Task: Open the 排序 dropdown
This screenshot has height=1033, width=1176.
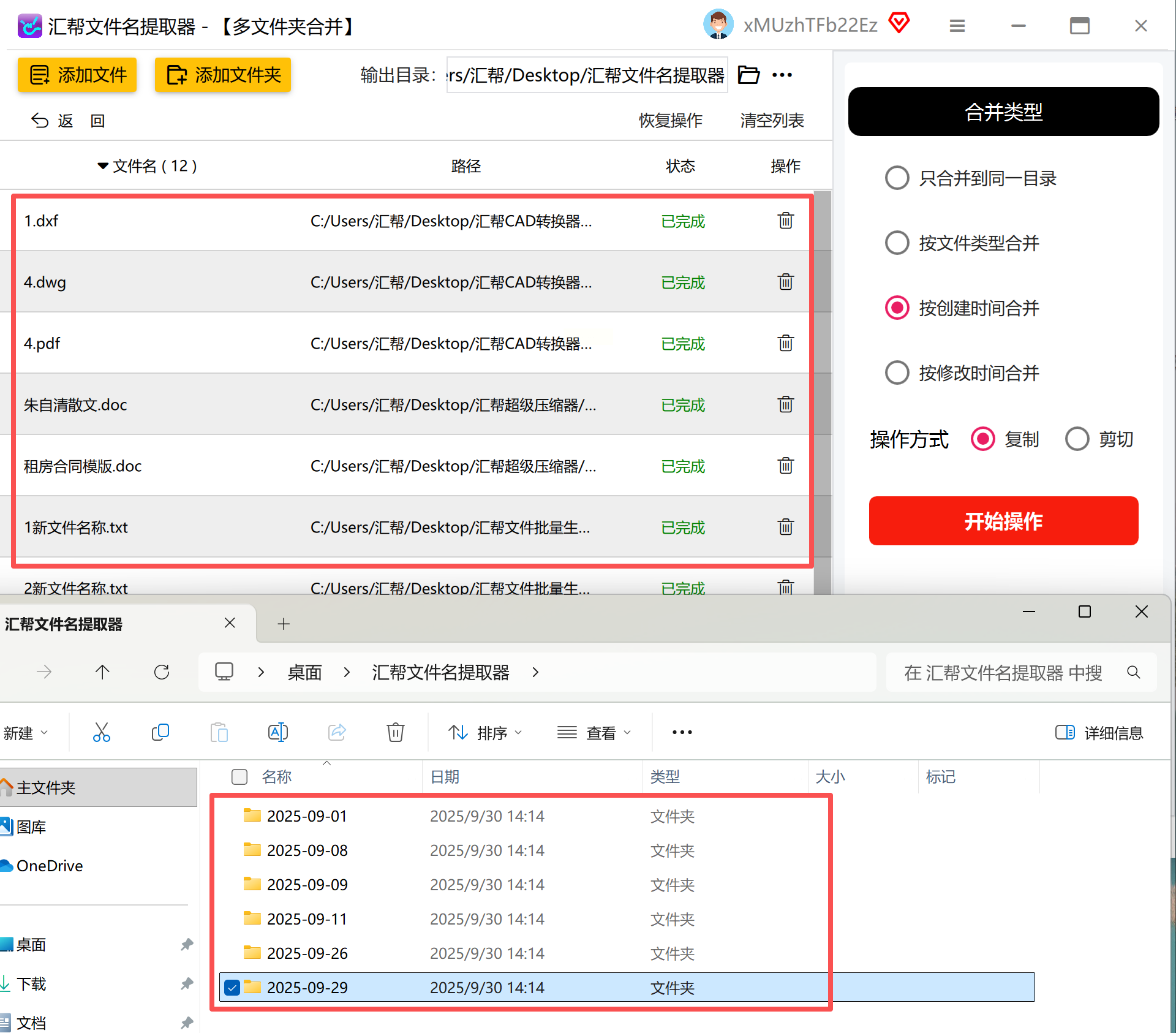Action: point(485,732)
